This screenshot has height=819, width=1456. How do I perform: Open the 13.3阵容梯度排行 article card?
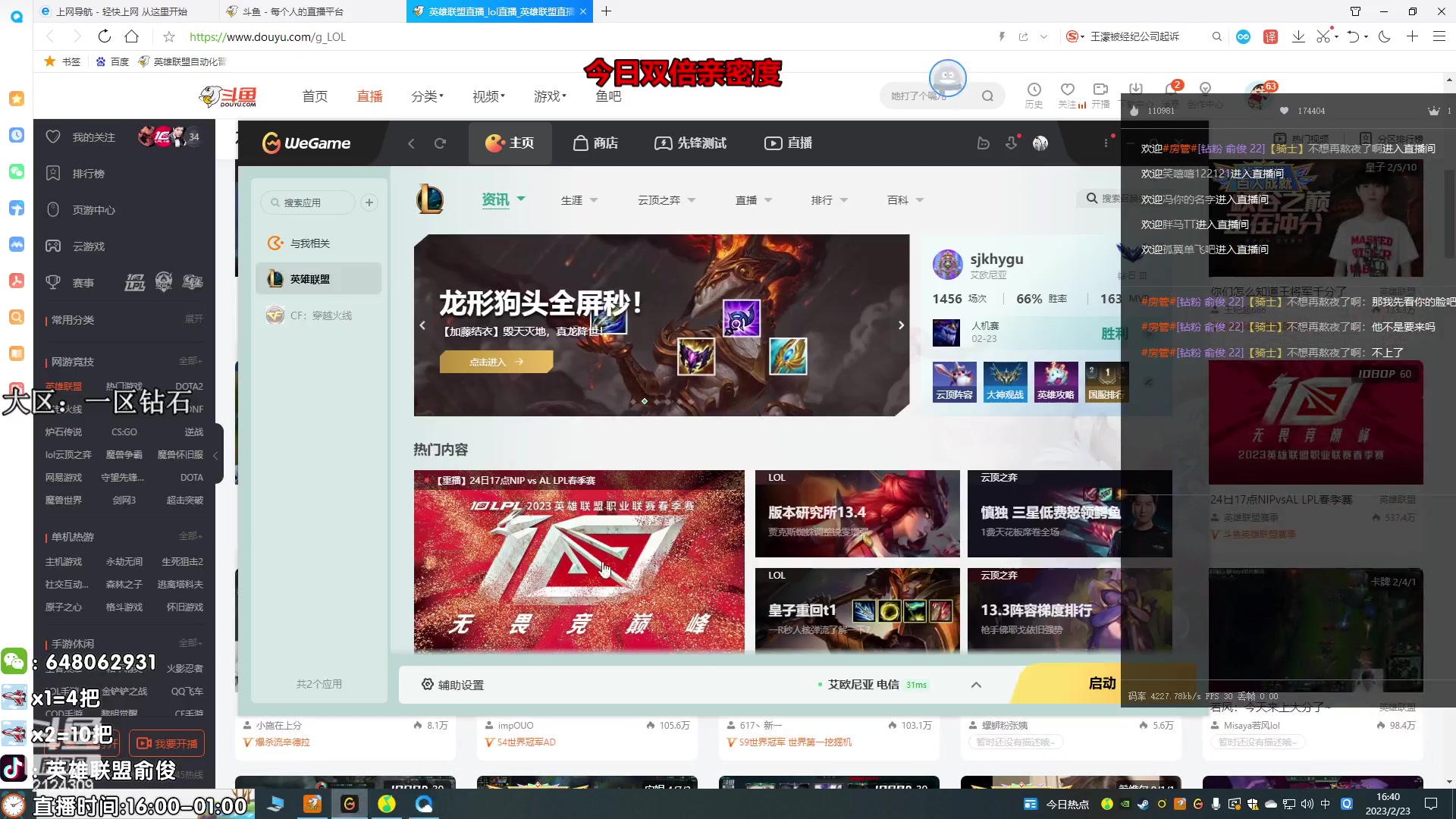click(x=1069, y=610)
